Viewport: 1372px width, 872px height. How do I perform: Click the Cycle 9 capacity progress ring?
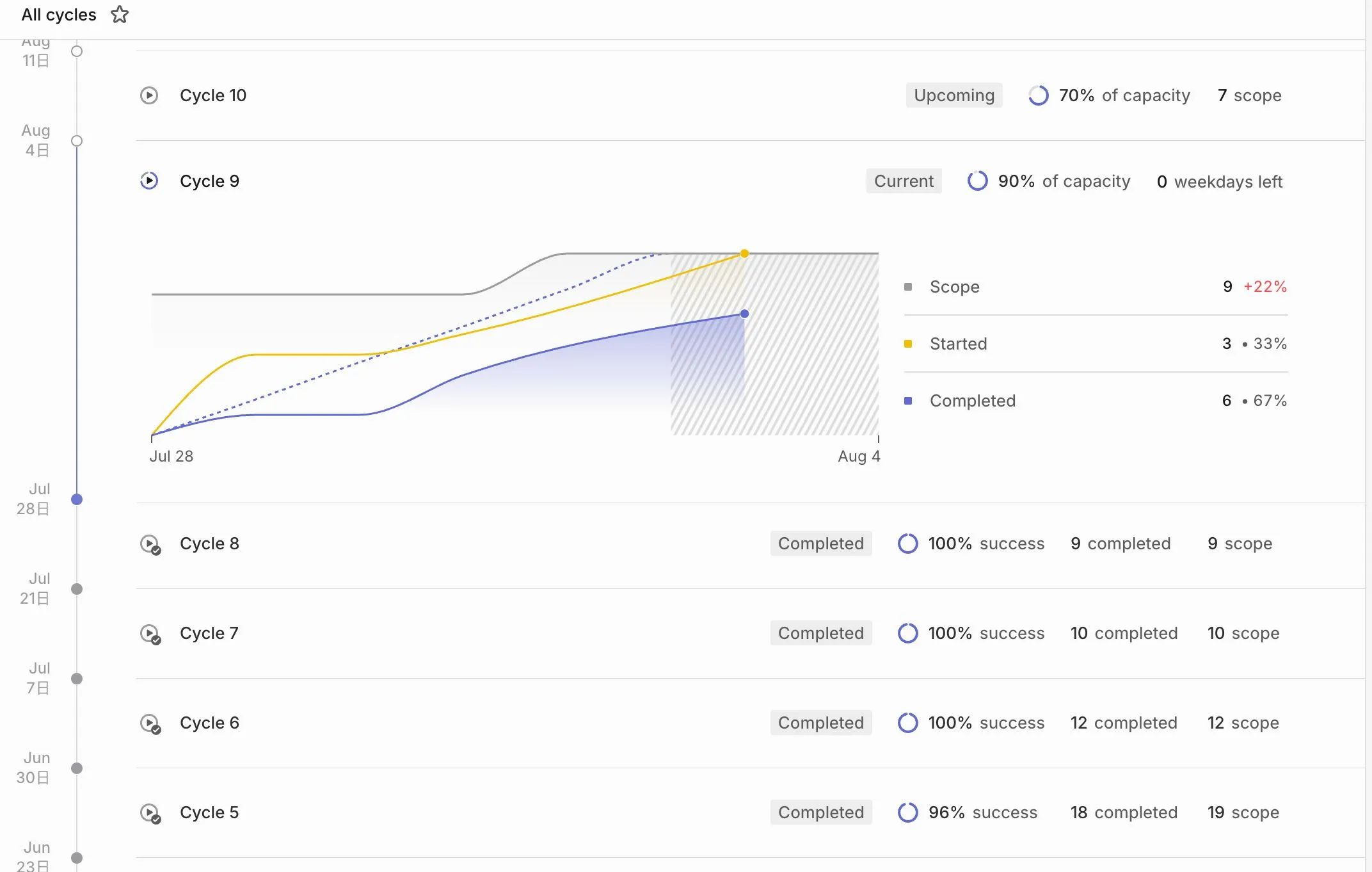coord(977,181)
